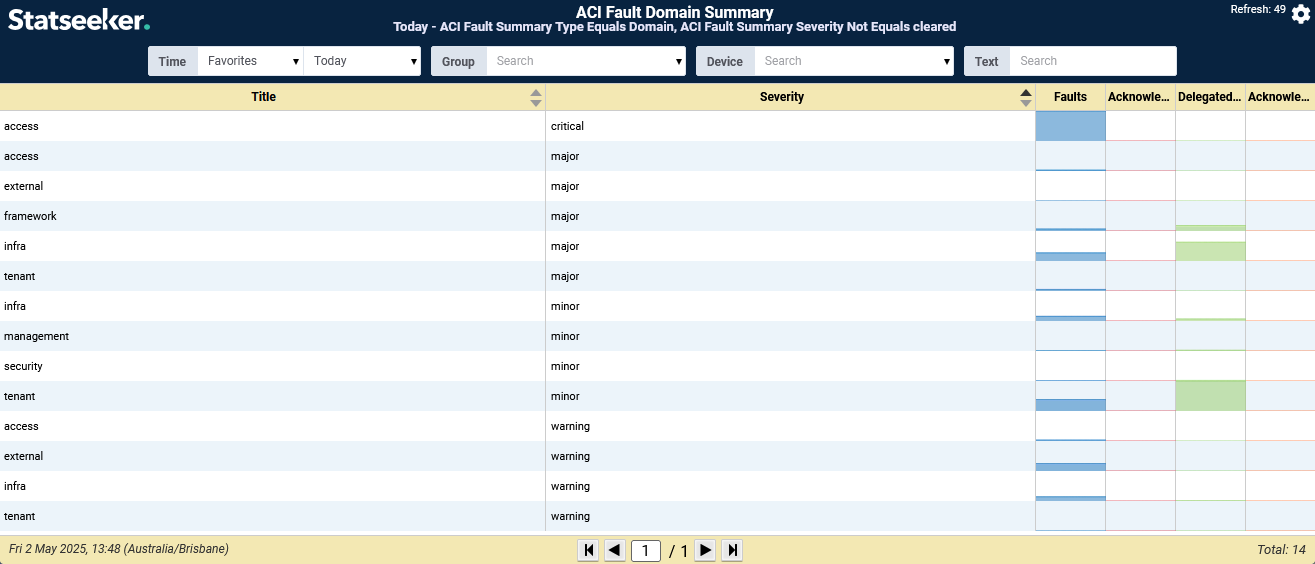
Task: Click the 'critical' severity cell
Action: pyautogui.click(x=567, y=126)
